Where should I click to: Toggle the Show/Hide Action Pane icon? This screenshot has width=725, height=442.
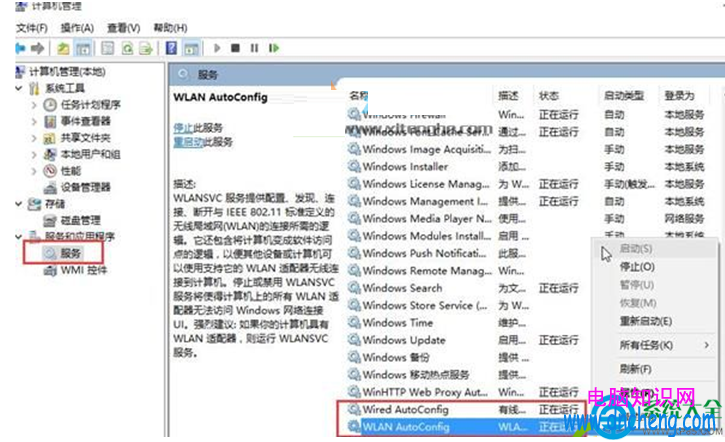click(x=191, y=48)
